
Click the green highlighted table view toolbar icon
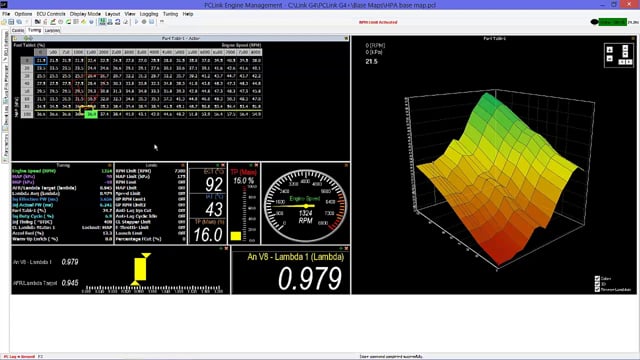102,22
